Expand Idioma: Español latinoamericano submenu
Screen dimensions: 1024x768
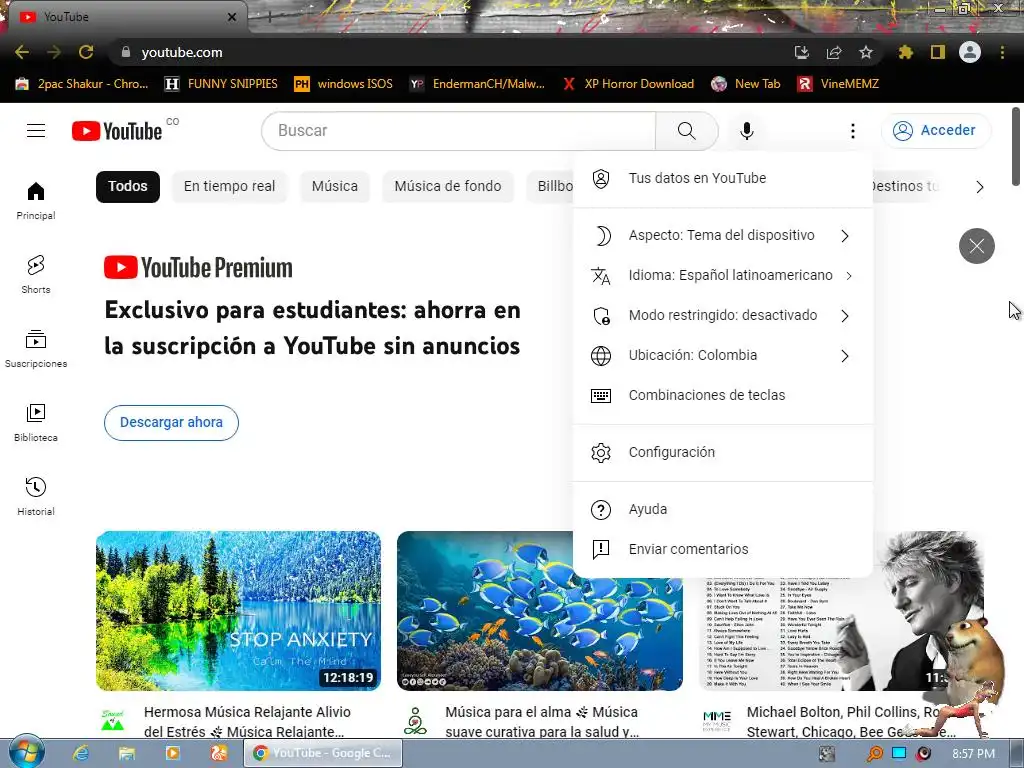(x=722, y=276)
